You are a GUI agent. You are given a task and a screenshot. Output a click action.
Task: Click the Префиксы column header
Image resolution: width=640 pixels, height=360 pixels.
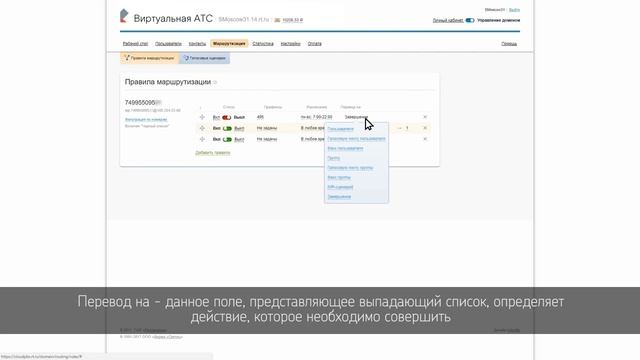click(x=273, y=107)
